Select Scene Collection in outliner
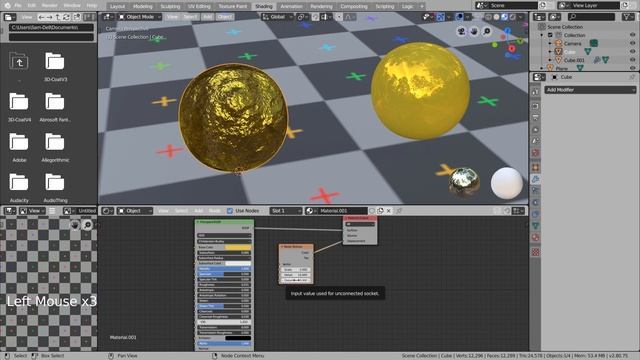The image size is (640, 360). tap(565, 27)
